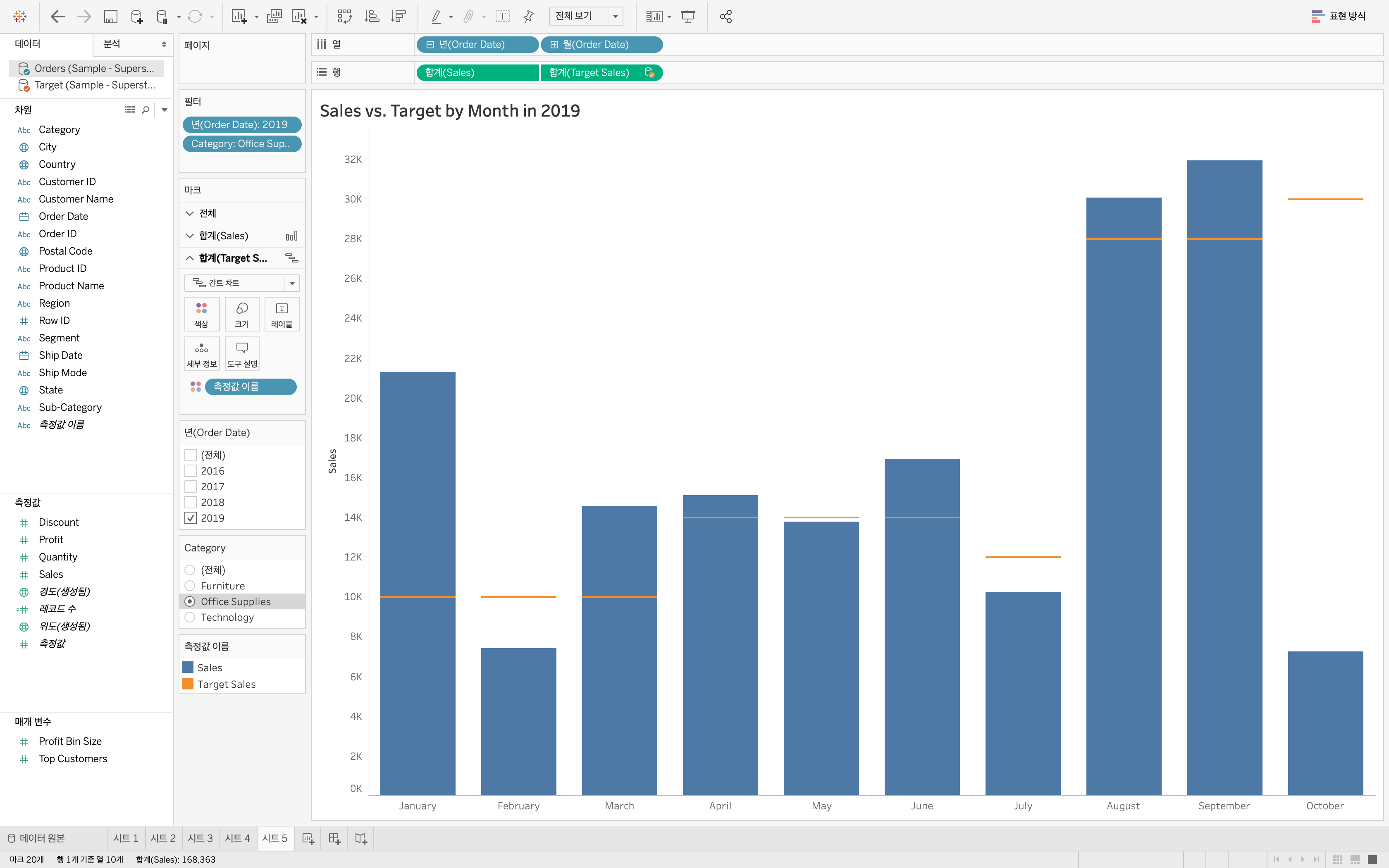Click the undo back arrow icon
Screen dimensions: 1389x868
(57, 17)
